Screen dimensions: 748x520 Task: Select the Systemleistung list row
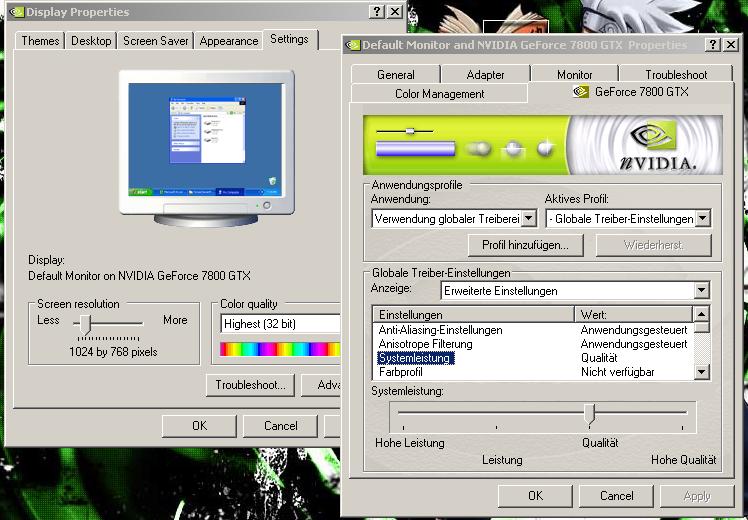pos(533,358)
